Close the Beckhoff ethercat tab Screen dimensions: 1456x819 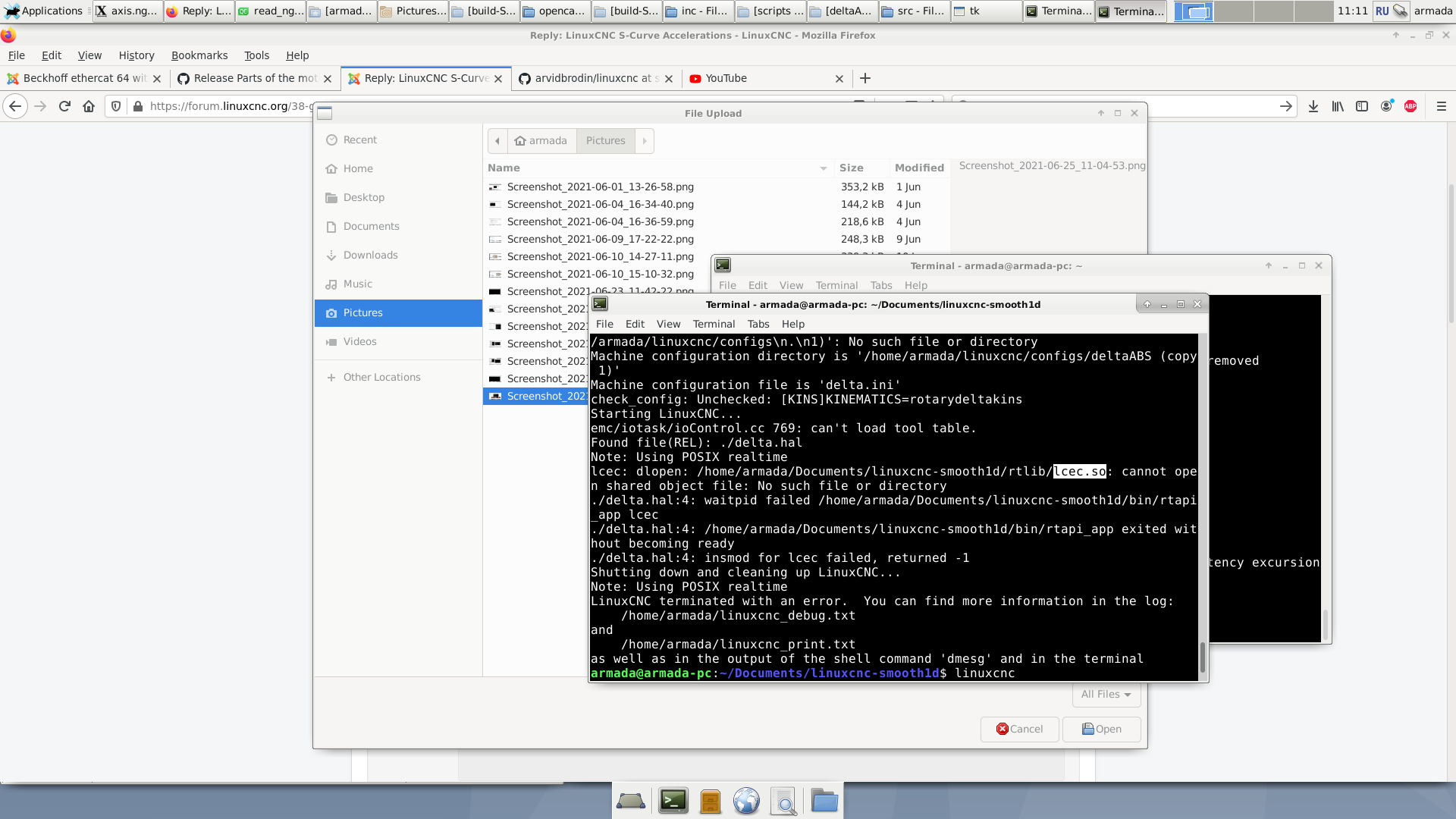click(x=157, y=79)
